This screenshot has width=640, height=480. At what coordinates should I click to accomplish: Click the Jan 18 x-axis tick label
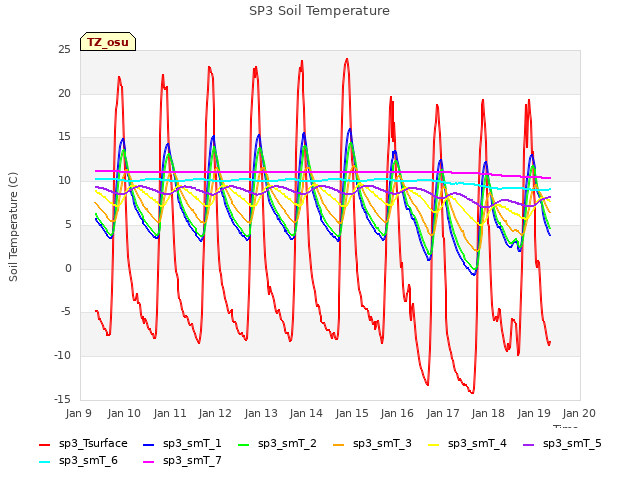point(488,413)
